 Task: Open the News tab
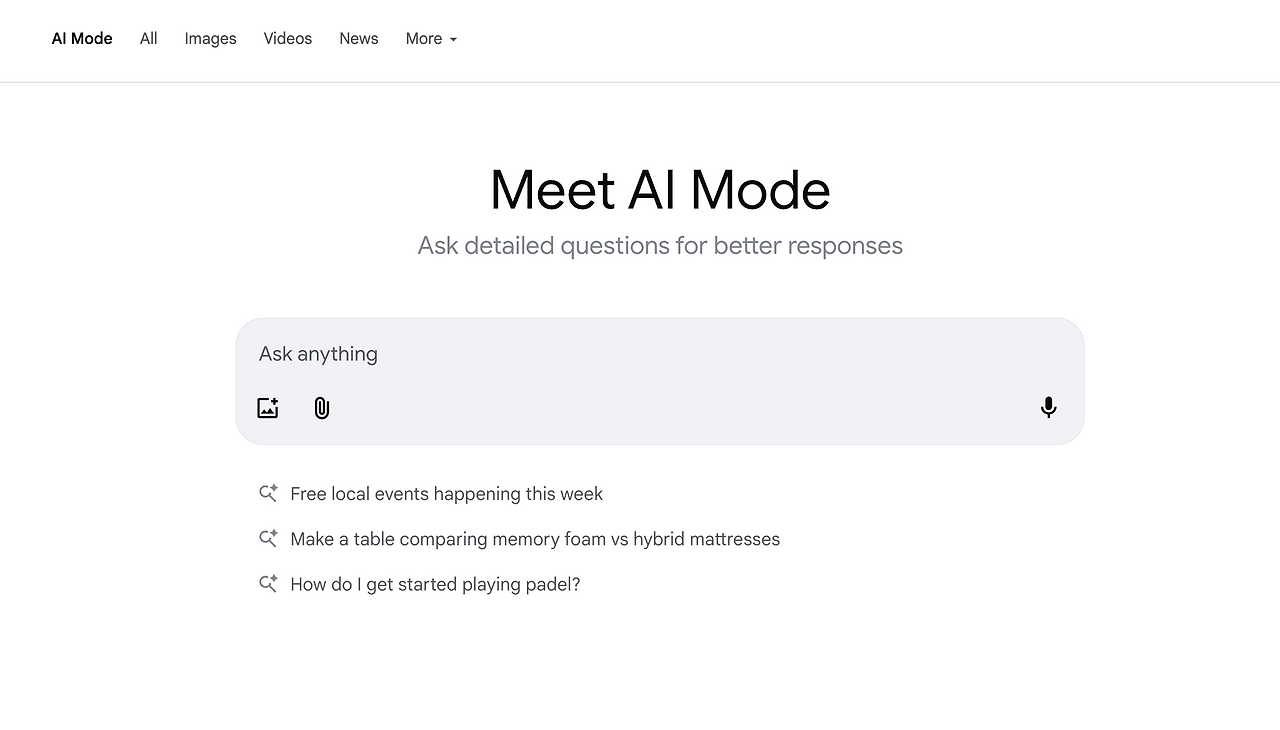[358, 39]
